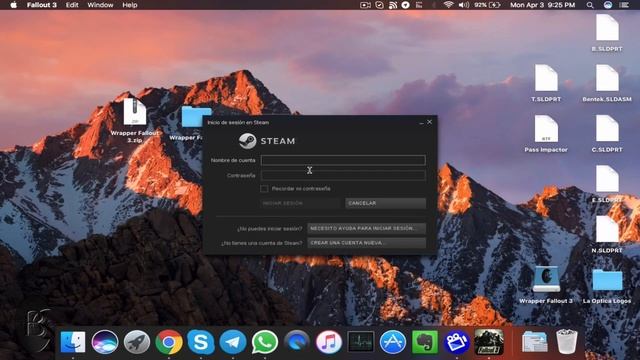The image size is (640, 360).
Task: Open the Edit menu
Action: (x=72, y=5)
